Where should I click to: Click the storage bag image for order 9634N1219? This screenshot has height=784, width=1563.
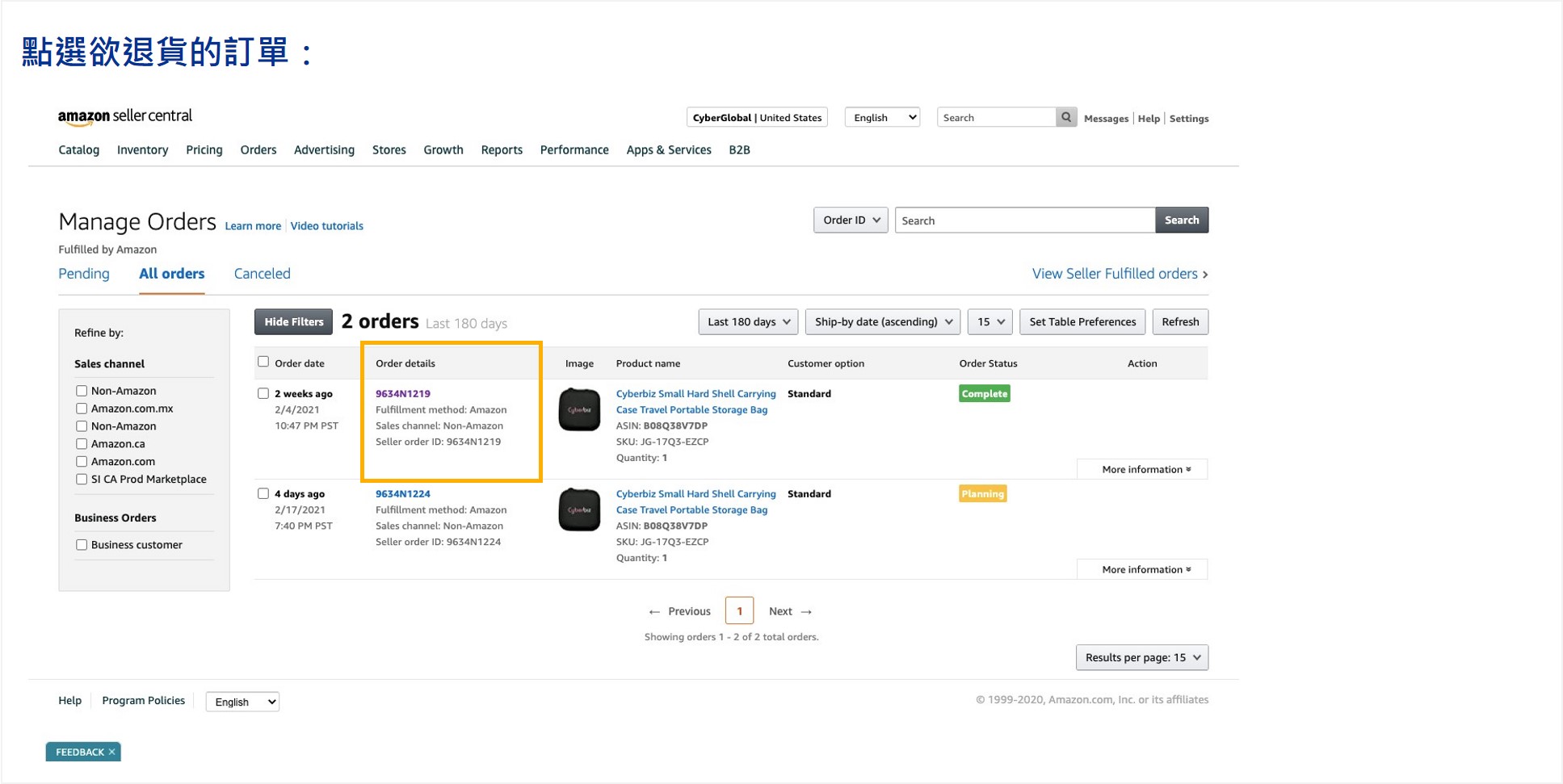tap(579, 409)
